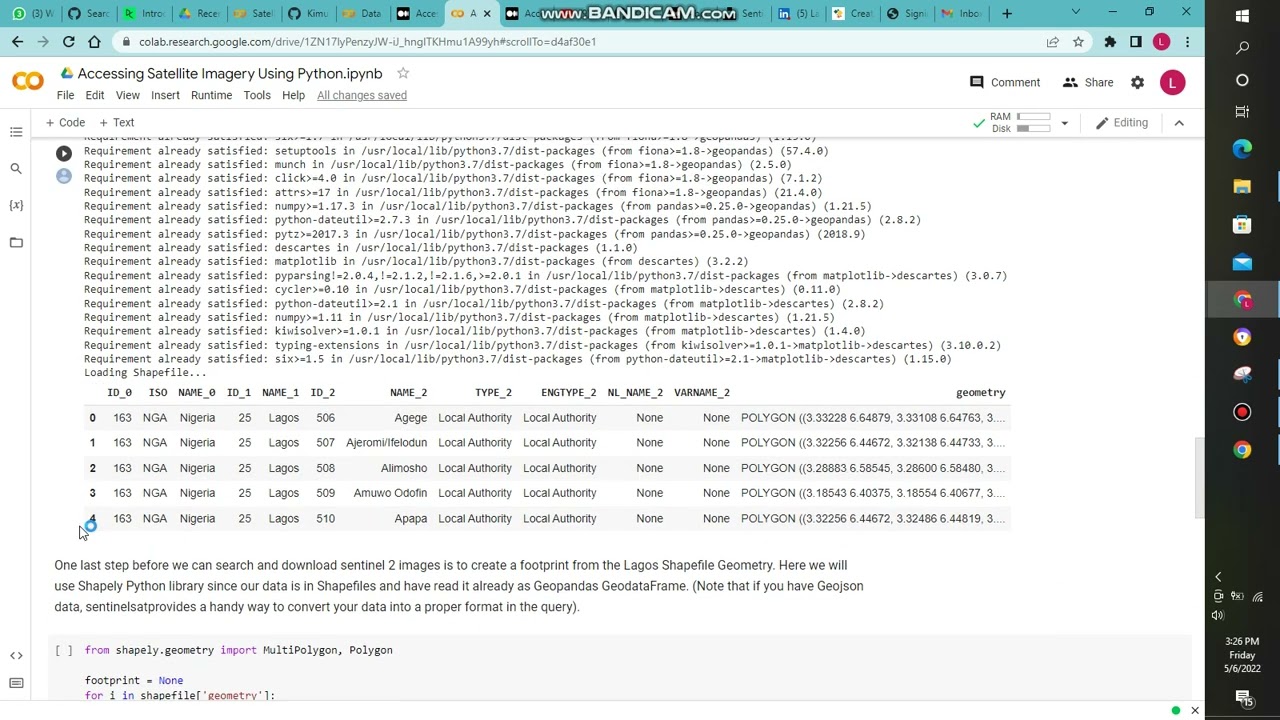1280x720 pixels.
Task: Open Windows taskbar search
Action: click(1242, 48)
